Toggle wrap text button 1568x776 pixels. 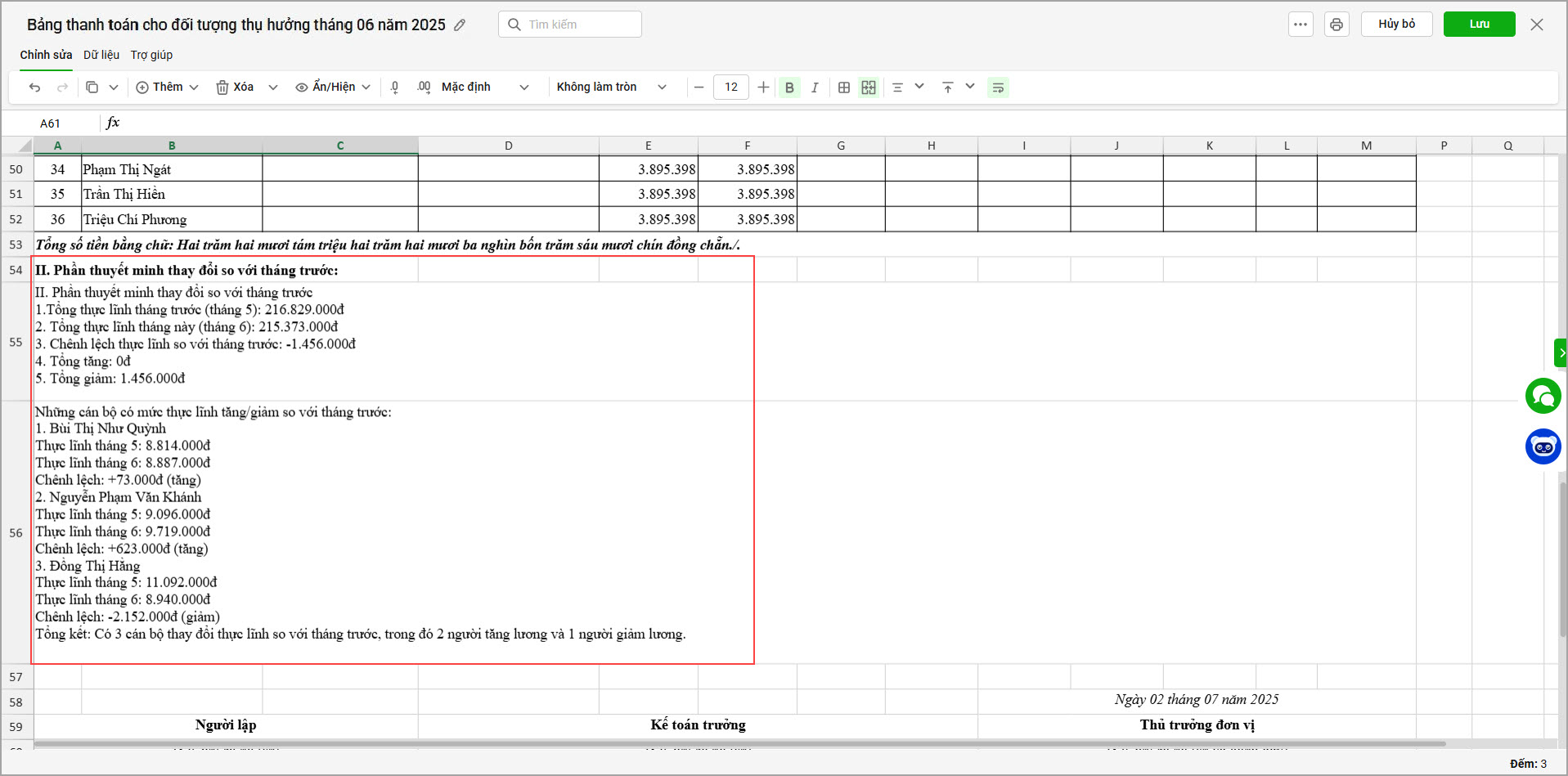(x=998, y=87)
